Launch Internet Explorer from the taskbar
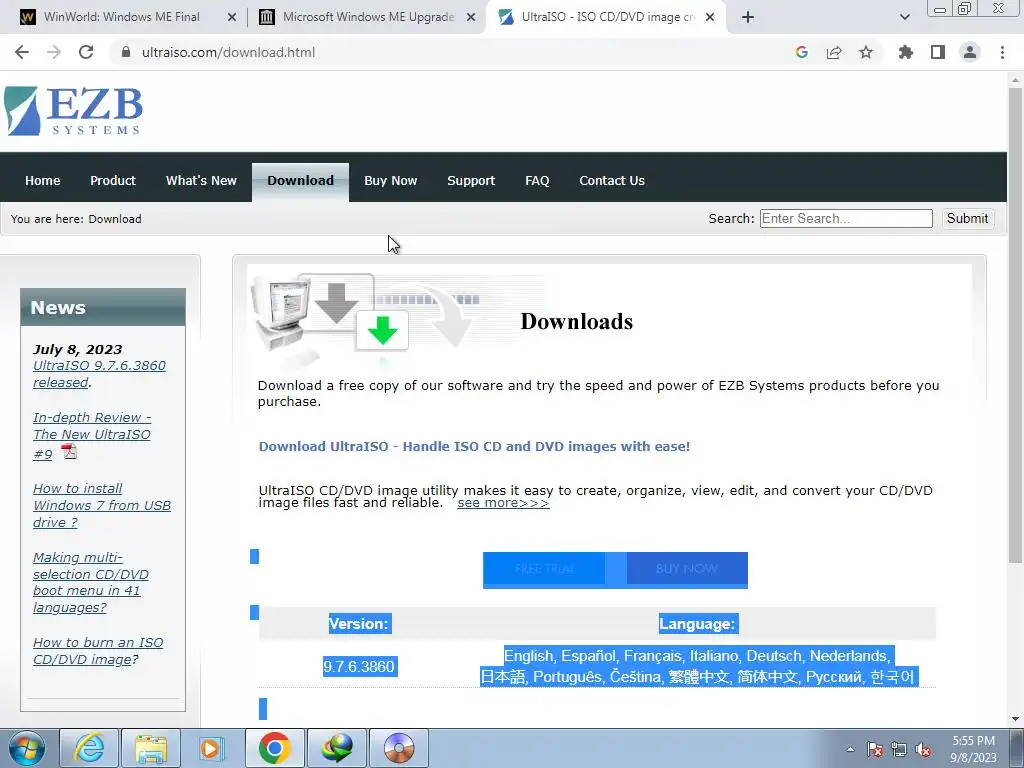 [89, 748]
